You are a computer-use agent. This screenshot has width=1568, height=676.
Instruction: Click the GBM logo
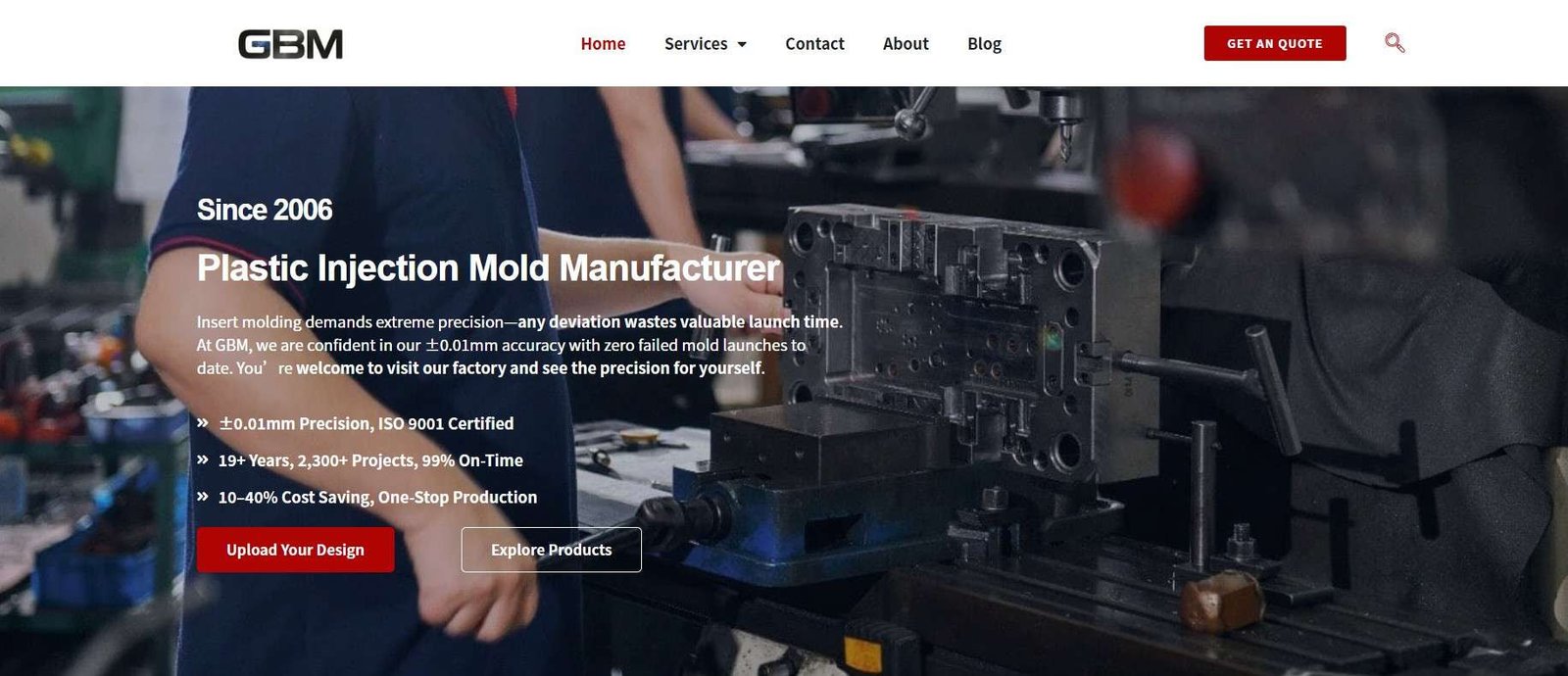click(x=290, y=44)
